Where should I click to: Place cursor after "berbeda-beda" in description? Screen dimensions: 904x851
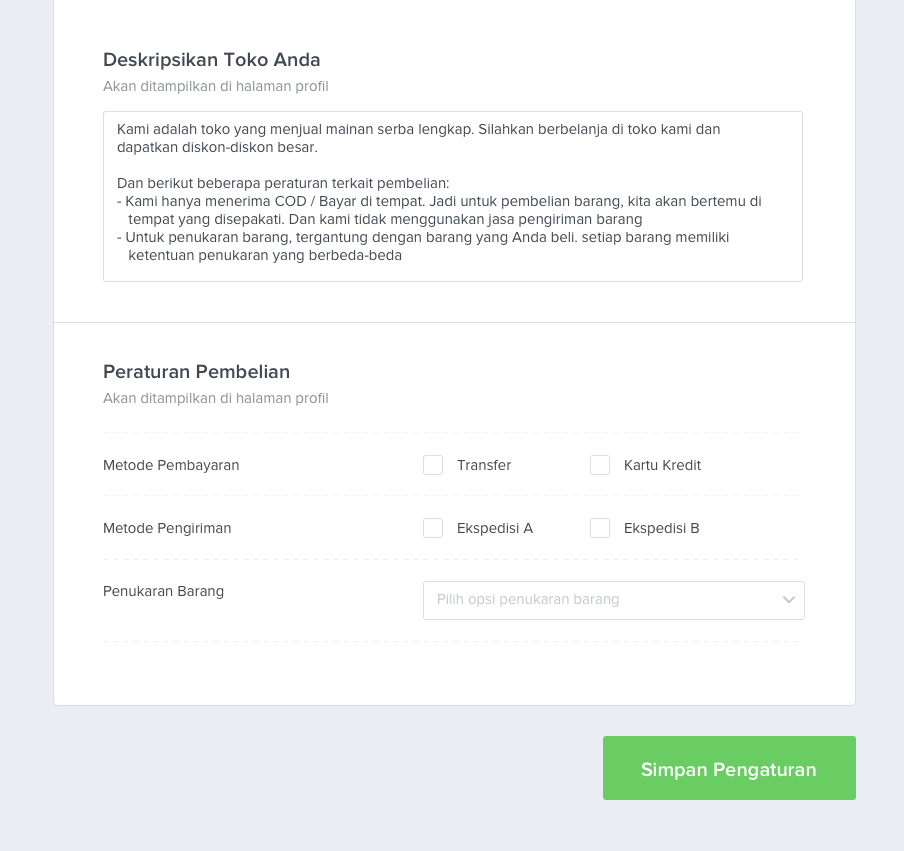[x=403, y=255]
